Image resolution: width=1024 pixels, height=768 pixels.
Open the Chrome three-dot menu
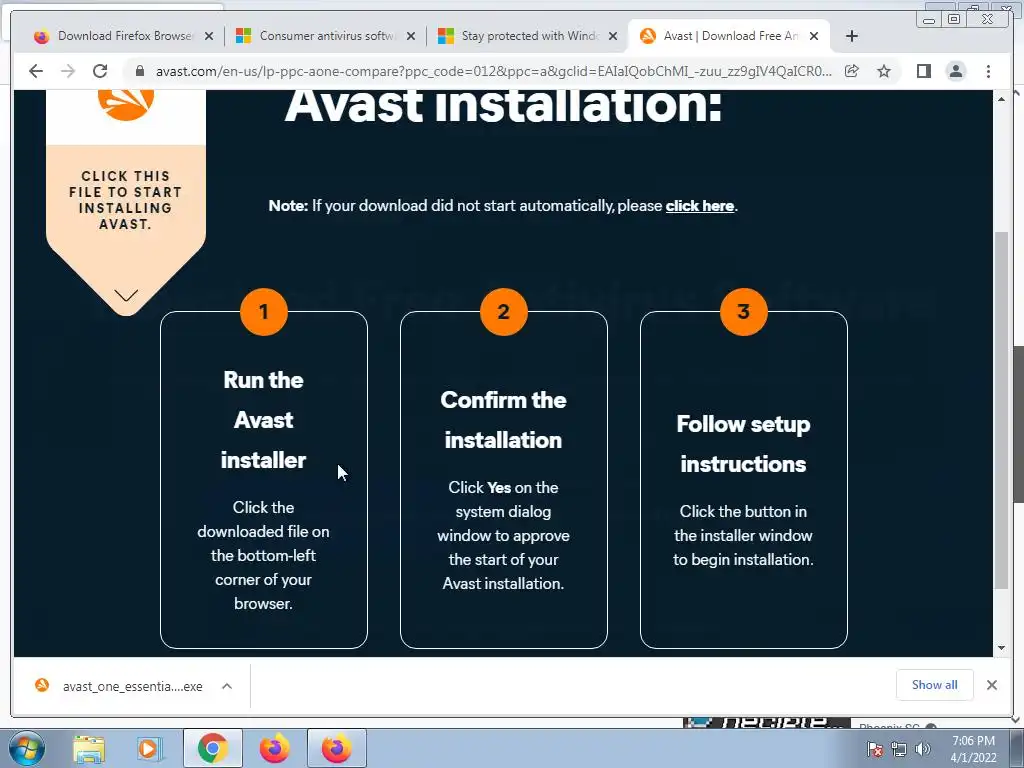coord(988,71)
